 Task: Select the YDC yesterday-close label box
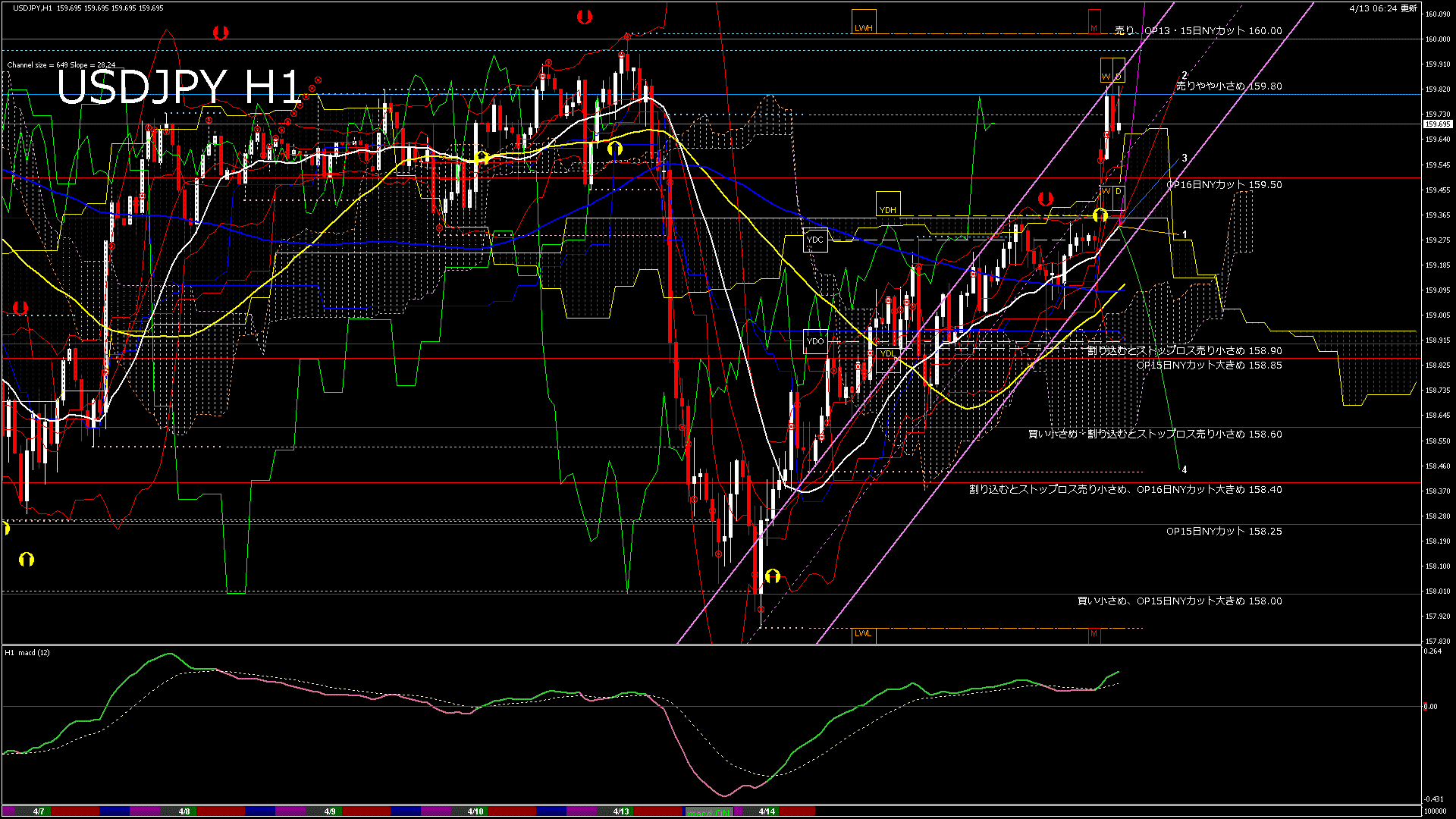point(815,240)
